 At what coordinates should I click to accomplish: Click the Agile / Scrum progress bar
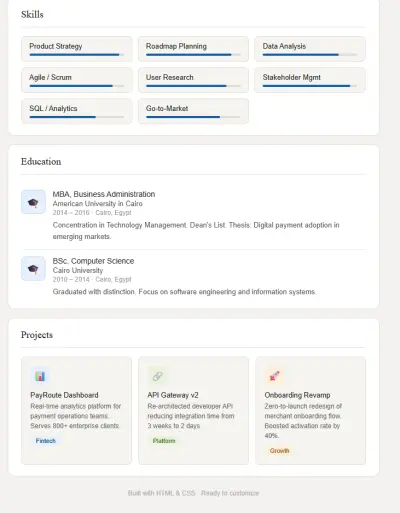[x=77, y=86]
